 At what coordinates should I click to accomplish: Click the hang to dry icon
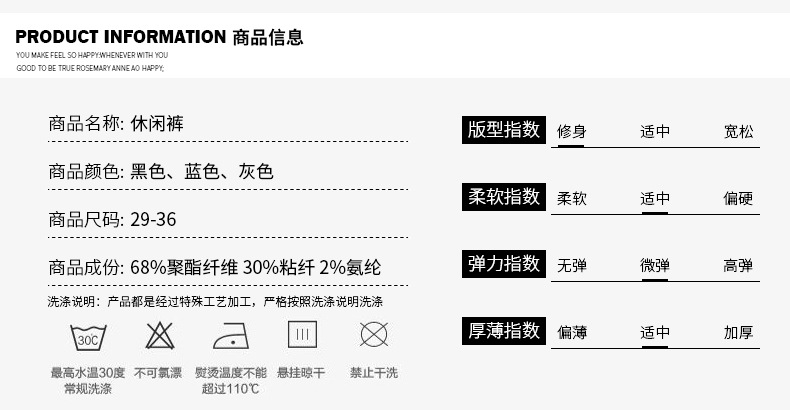click(302, 335)
